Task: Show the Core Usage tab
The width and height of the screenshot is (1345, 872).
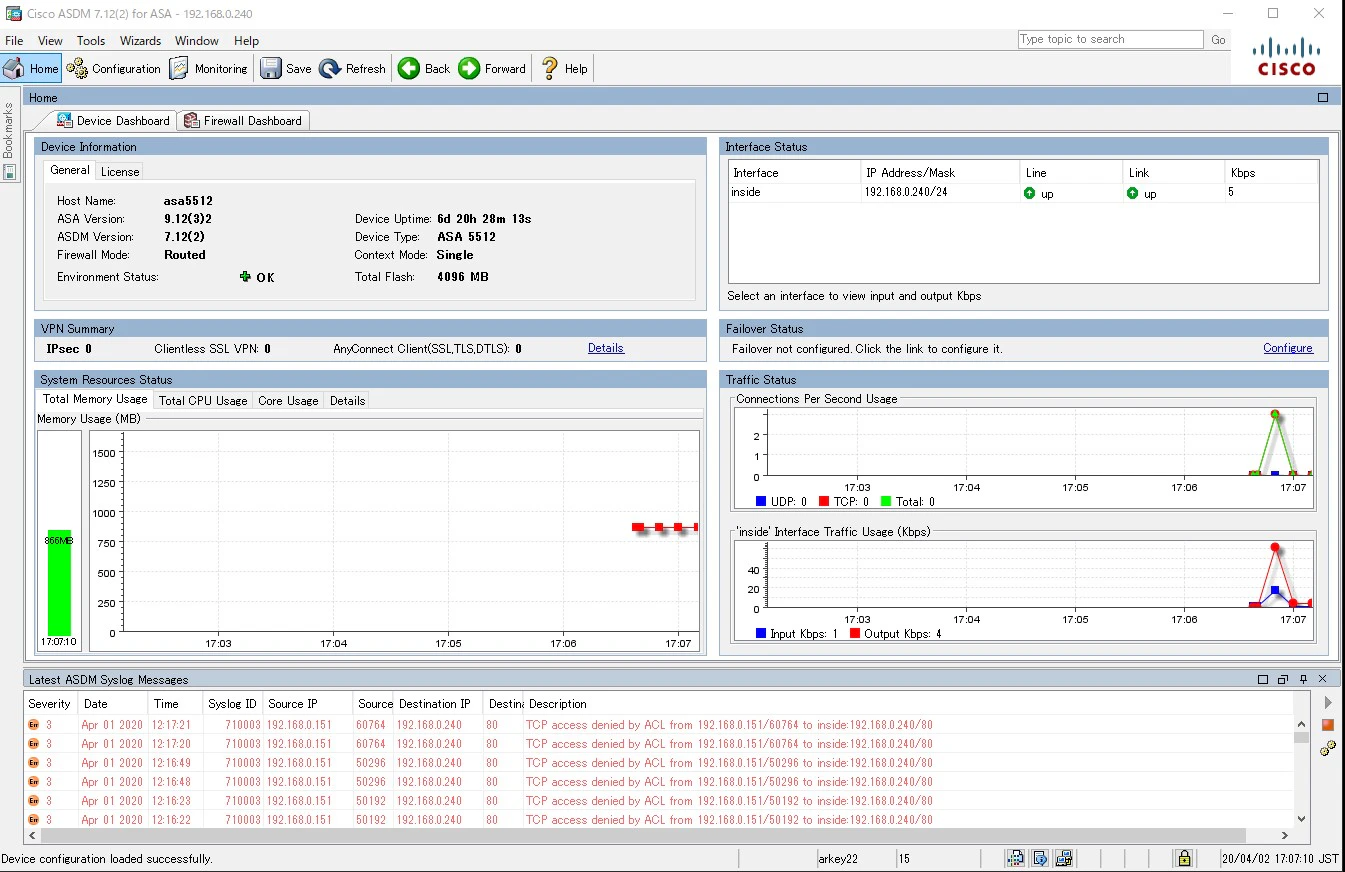Action: (x=288, y=401)
